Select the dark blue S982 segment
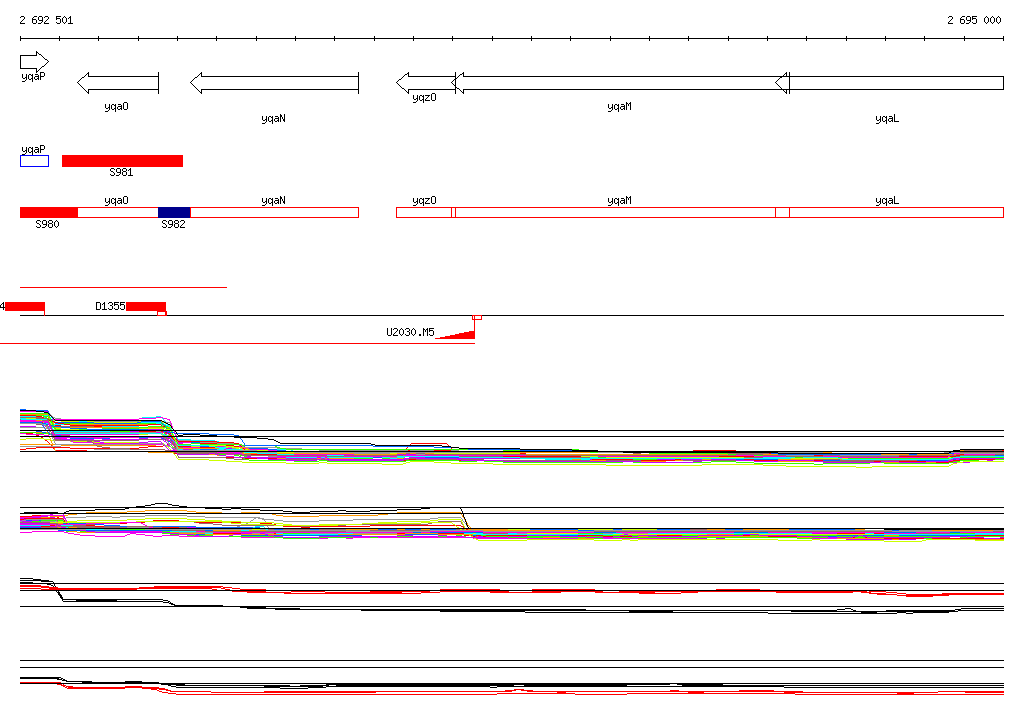The height and width of the screenshot is (714, 1024). (174, 212)
